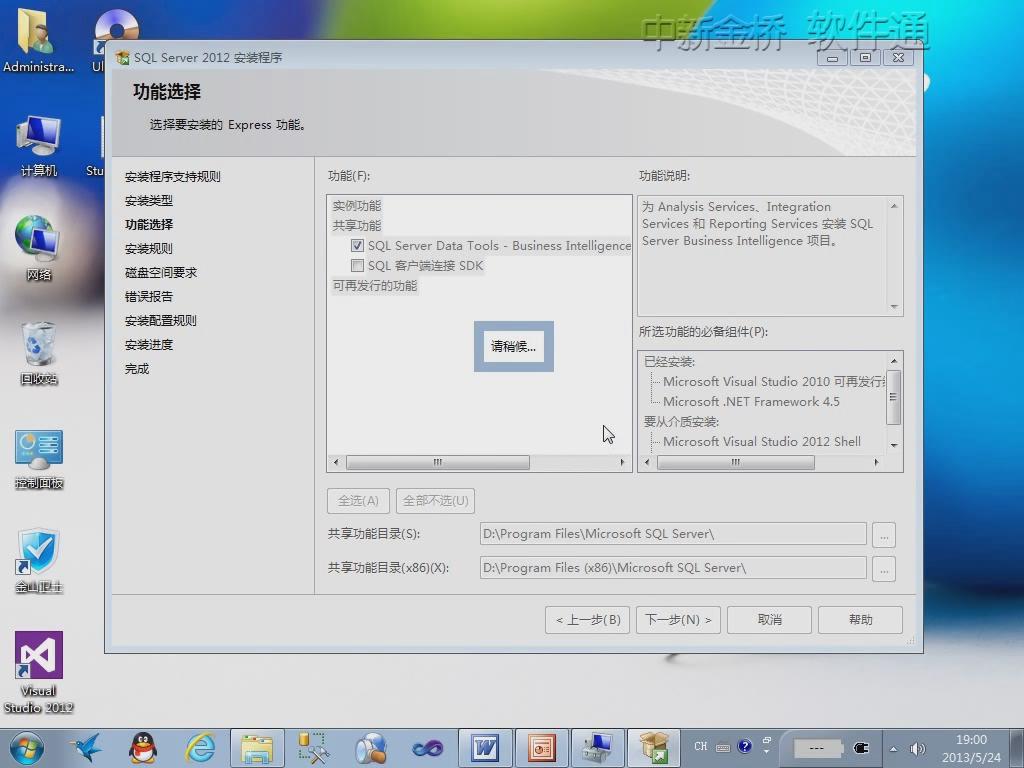The image size is (1024, 768).
Task: Open Windows Explorer folder in taskbar
Action: coord(257,748)
